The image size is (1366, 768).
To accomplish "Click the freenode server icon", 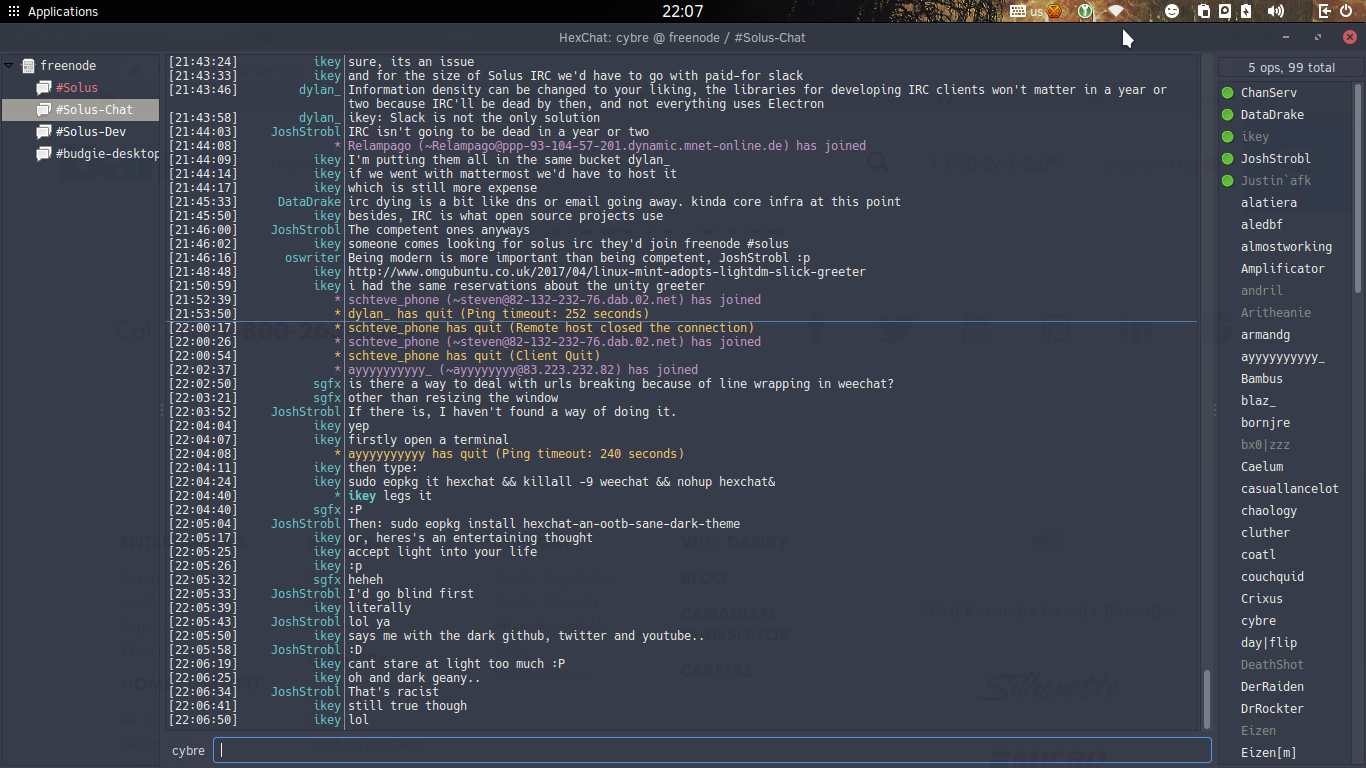I will tap(27, 66).
